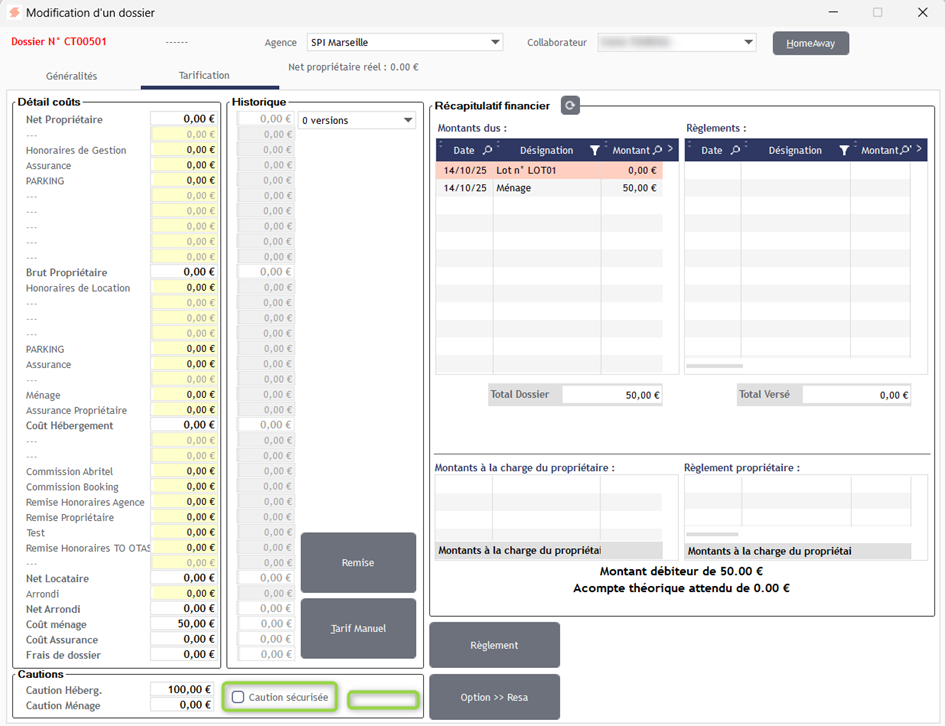The height and width of the screenshot is (726, 945).
Task: Click the HomeAway button
Action: pos(810,43)
